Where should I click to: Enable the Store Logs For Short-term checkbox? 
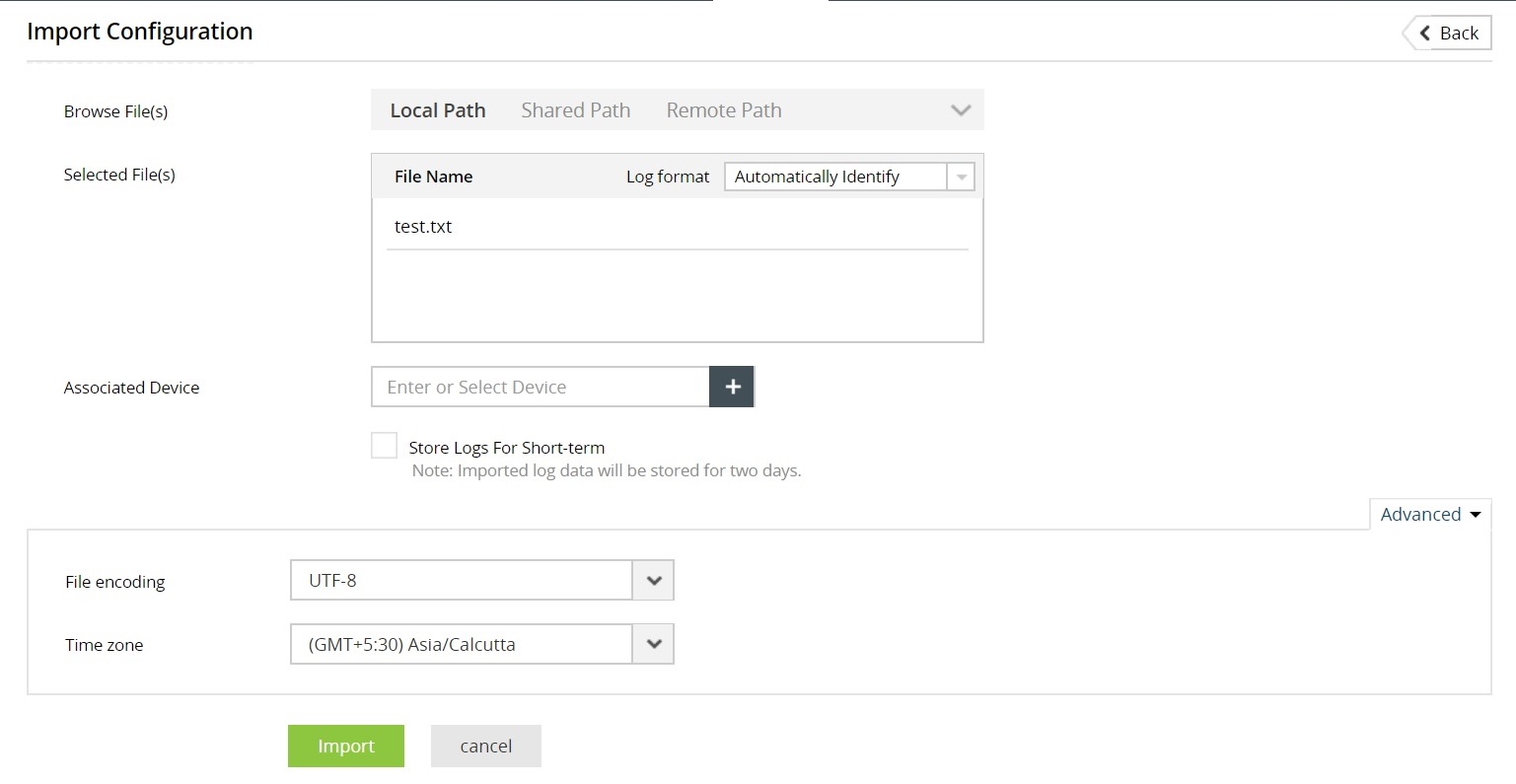pyautogui.click(x=384, y=445)
